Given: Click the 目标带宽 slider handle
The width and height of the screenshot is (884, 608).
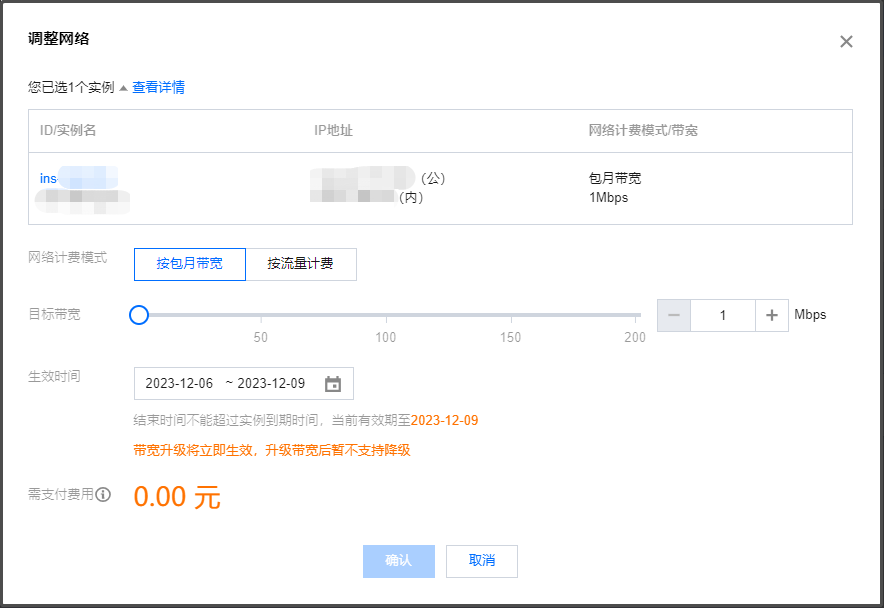Looking at the screenshot, I should coord(139,315).
